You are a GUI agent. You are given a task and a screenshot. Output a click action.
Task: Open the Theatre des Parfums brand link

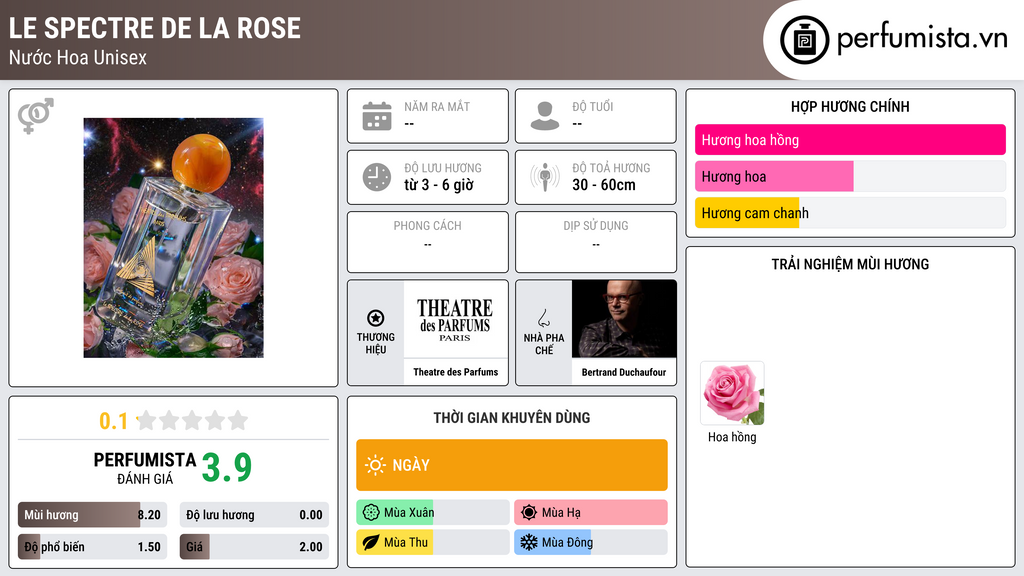456,332
